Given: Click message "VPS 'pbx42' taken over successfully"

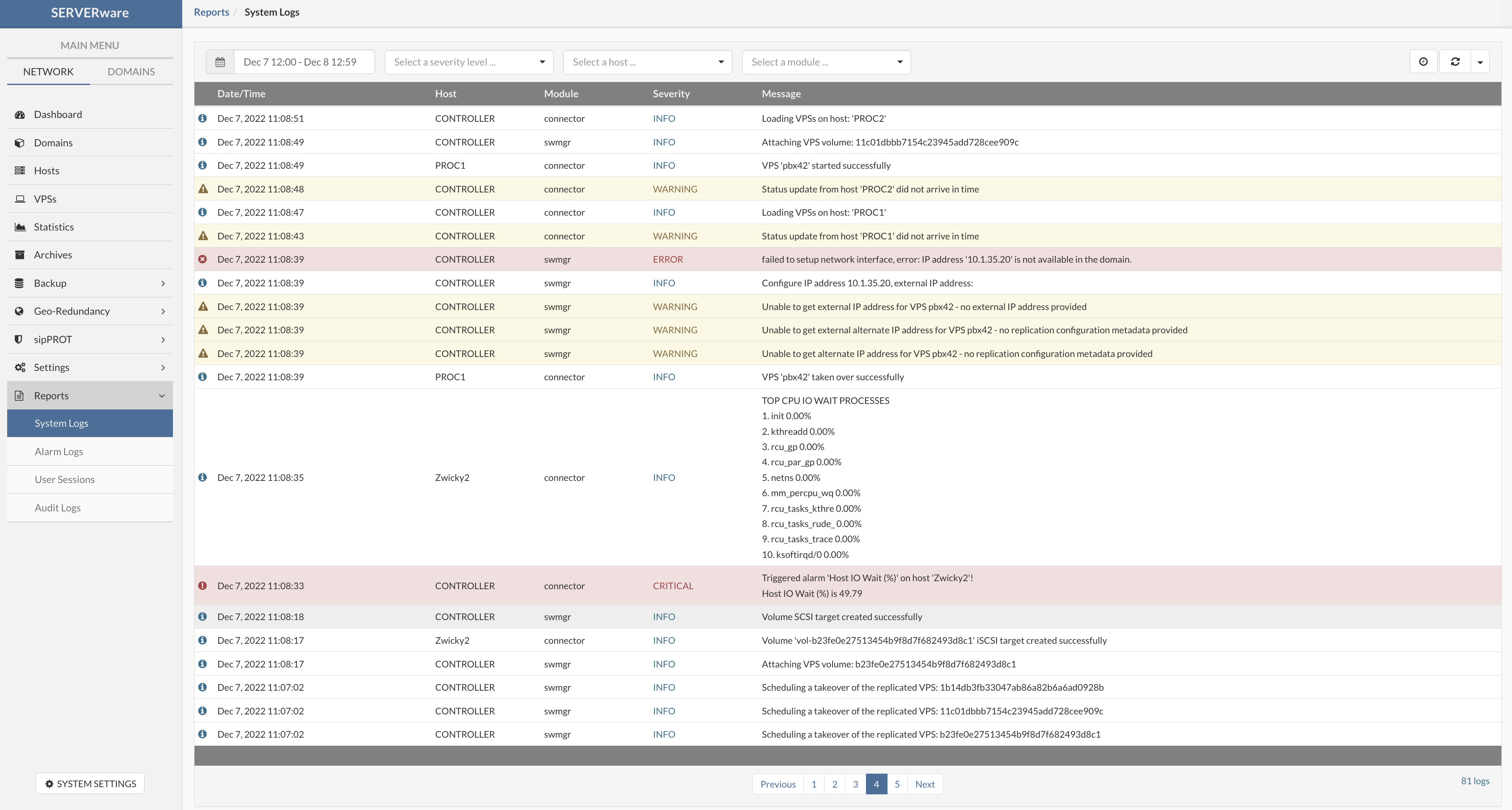Looking at the screenshot, I should (x=832, y=377).
